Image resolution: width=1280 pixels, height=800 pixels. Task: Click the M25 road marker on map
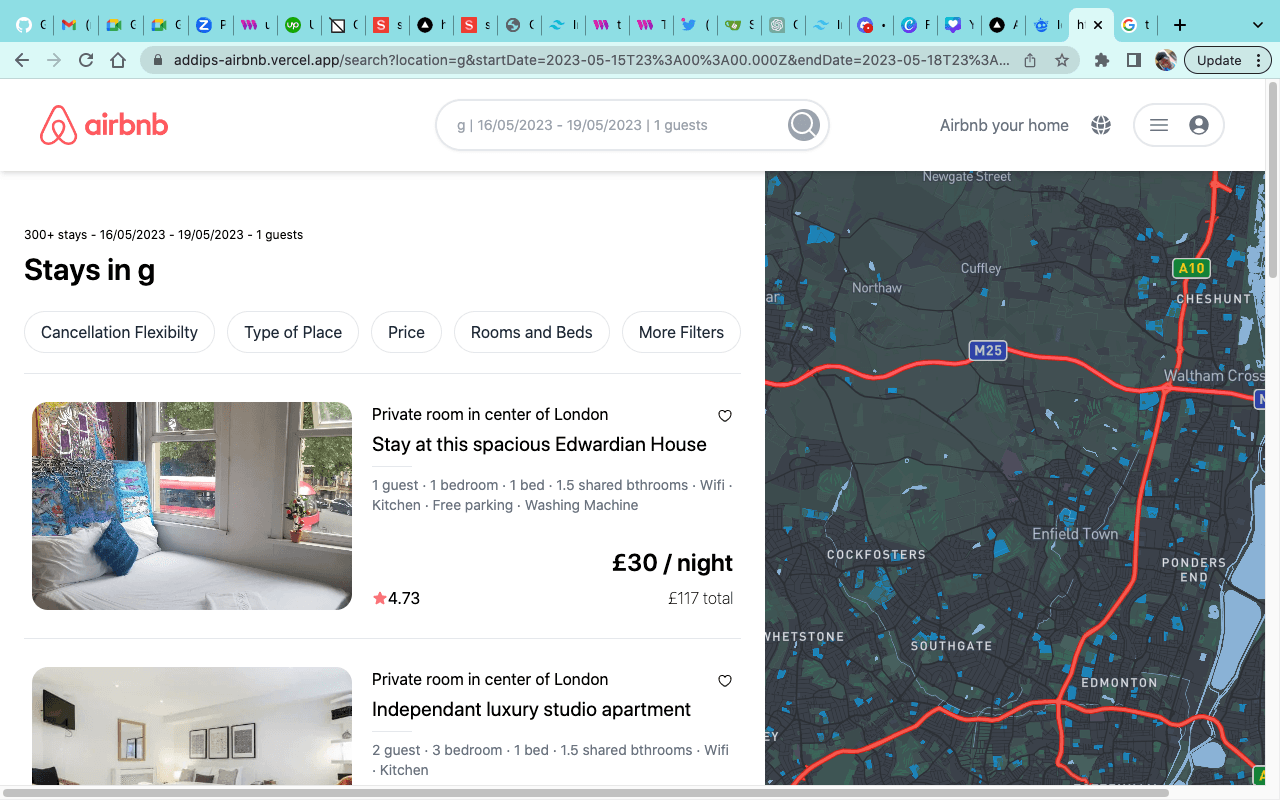tap(987, 350)
